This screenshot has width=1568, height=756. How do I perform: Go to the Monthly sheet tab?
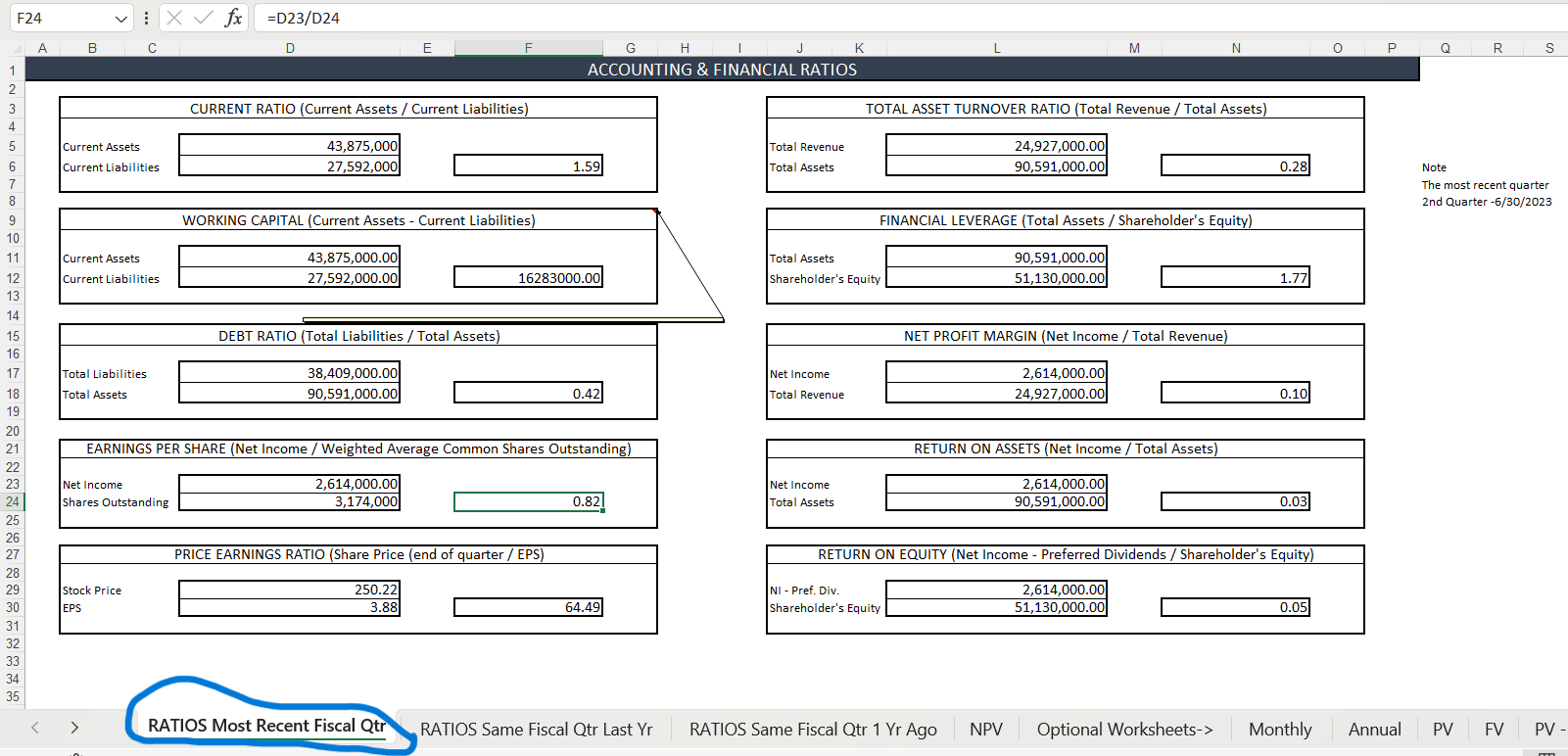click(x=1280, y=730)
